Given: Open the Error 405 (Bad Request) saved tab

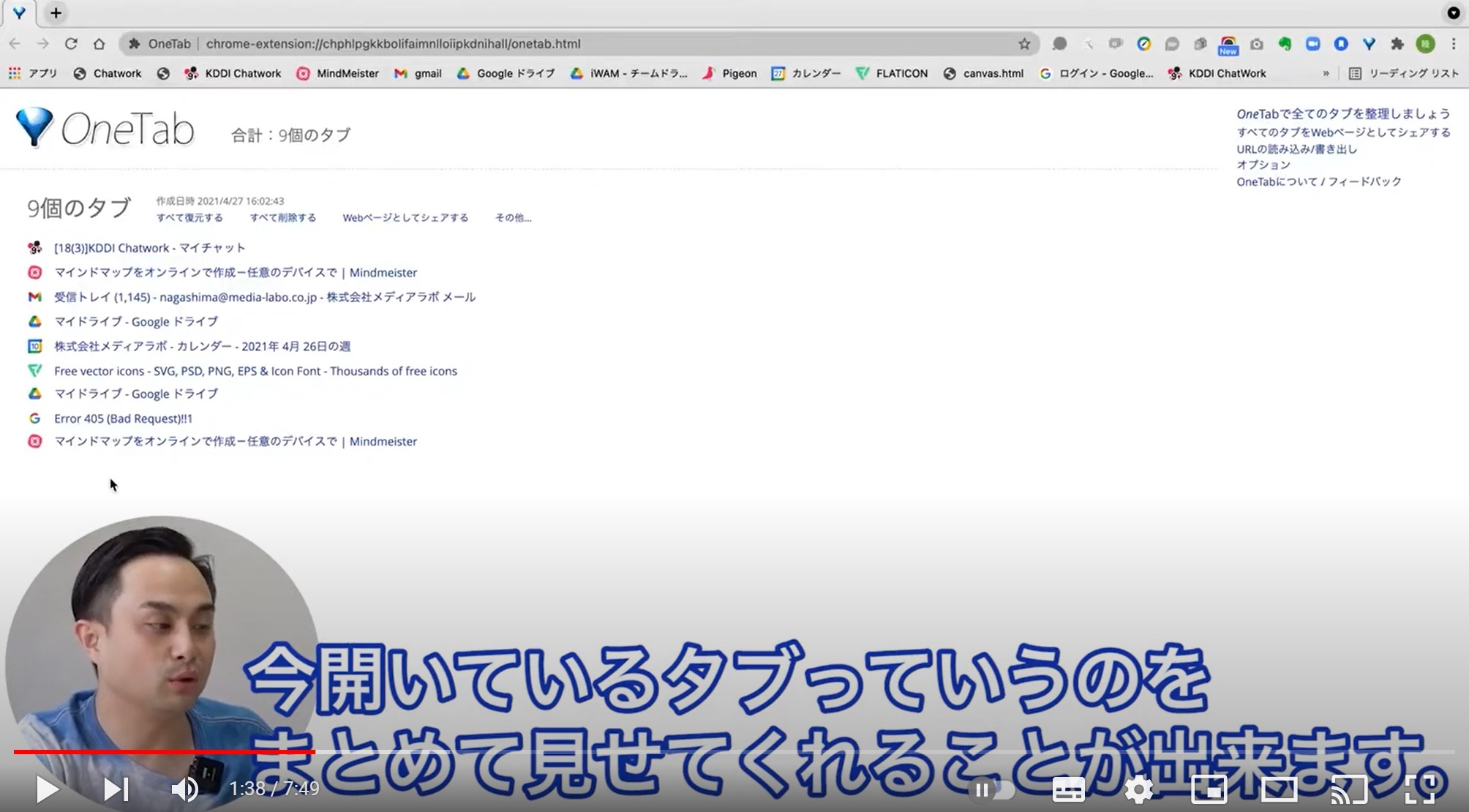Looking at the screenshot, I should pos(123,418).
